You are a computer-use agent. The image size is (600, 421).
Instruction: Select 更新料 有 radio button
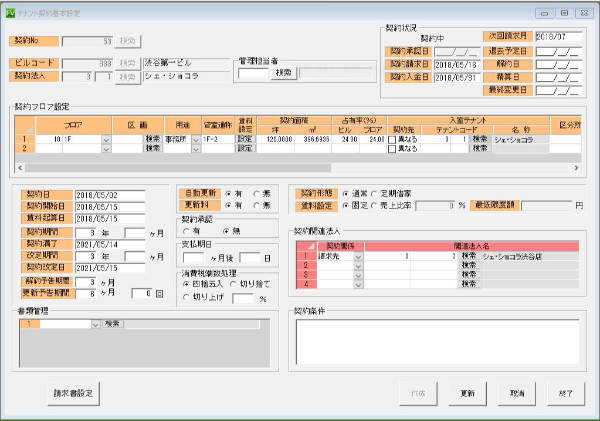coord(228,206)
